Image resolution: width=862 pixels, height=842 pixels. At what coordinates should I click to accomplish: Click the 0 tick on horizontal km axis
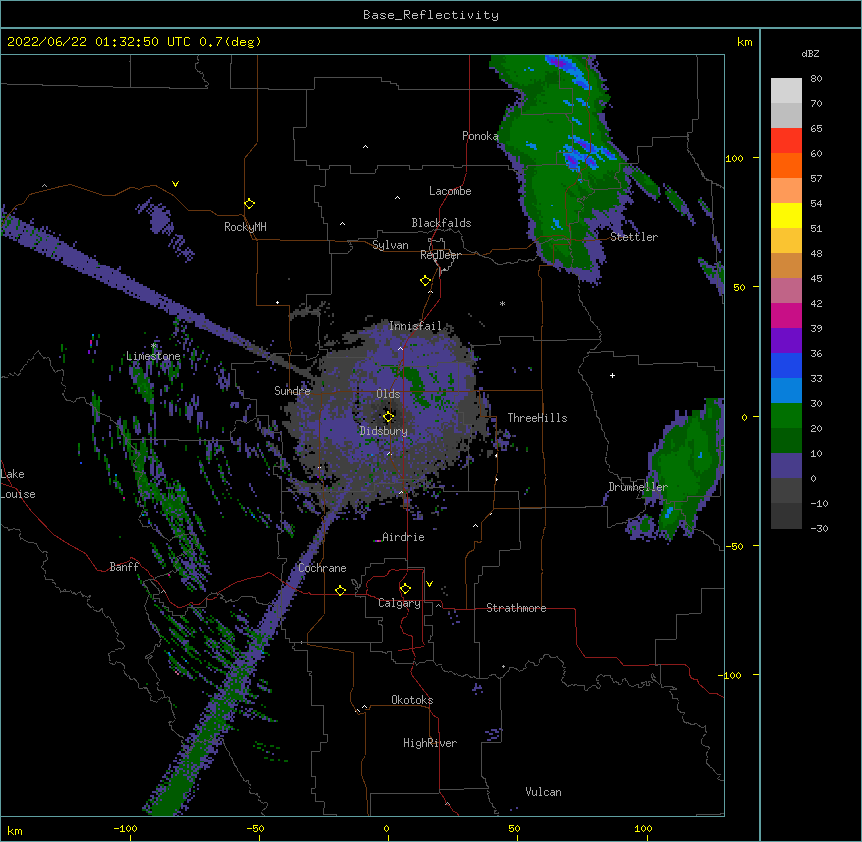coord(386,828)
